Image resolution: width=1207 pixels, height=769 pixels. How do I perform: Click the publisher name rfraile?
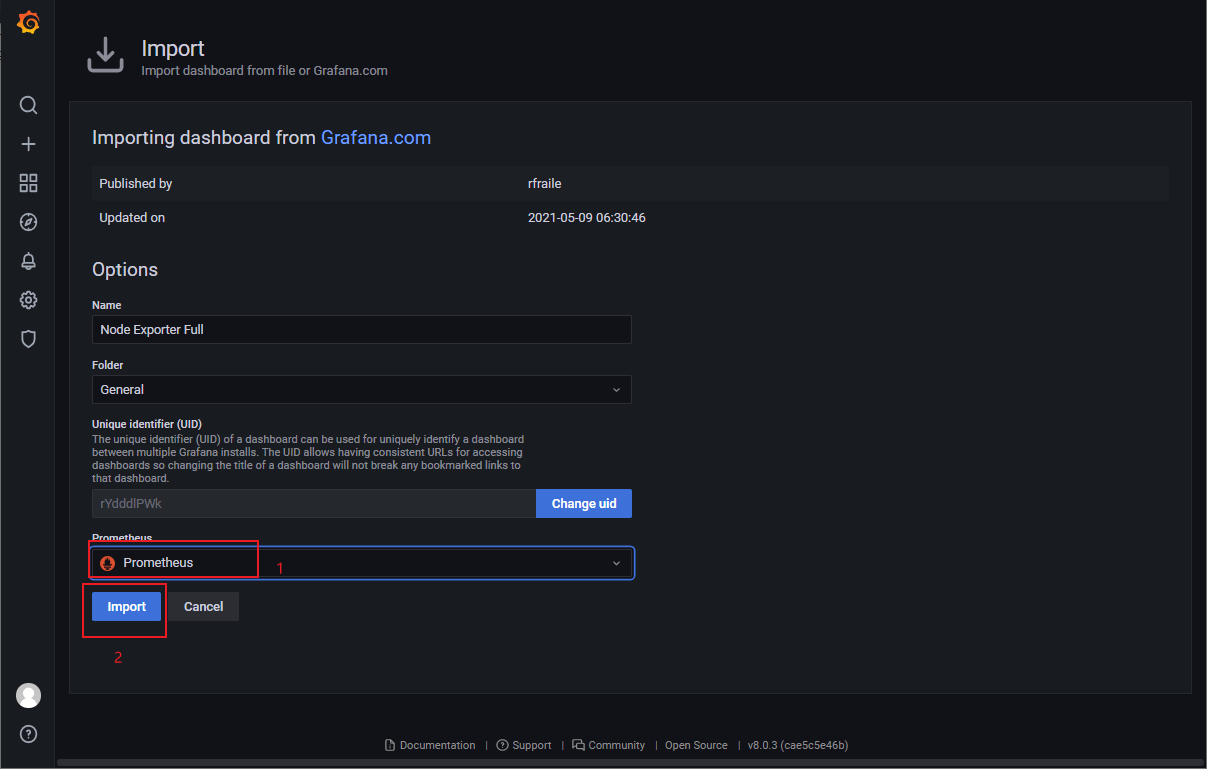tap(547, 184)
